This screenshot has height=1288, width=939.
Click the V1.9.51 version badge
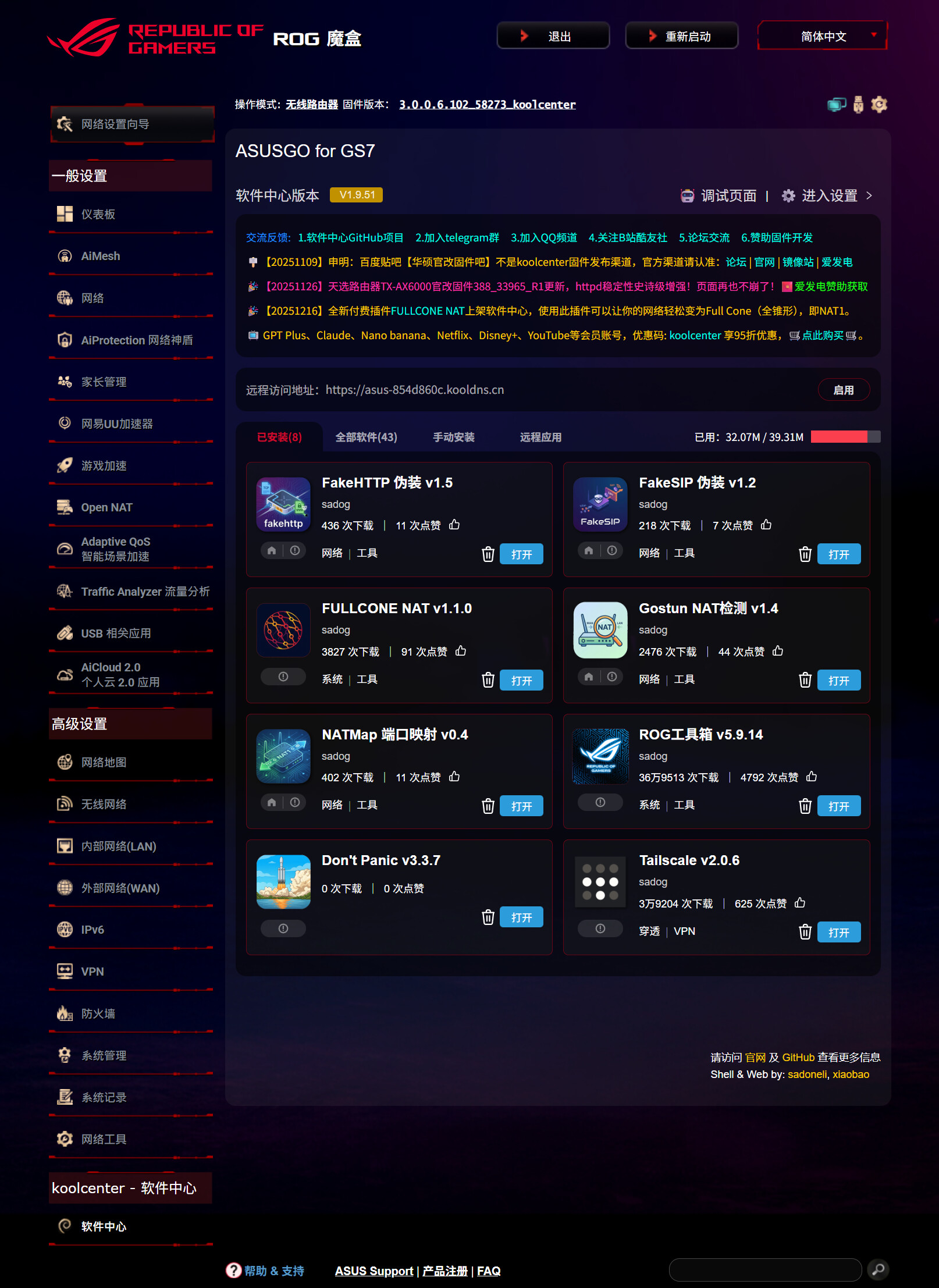[357, 195]
